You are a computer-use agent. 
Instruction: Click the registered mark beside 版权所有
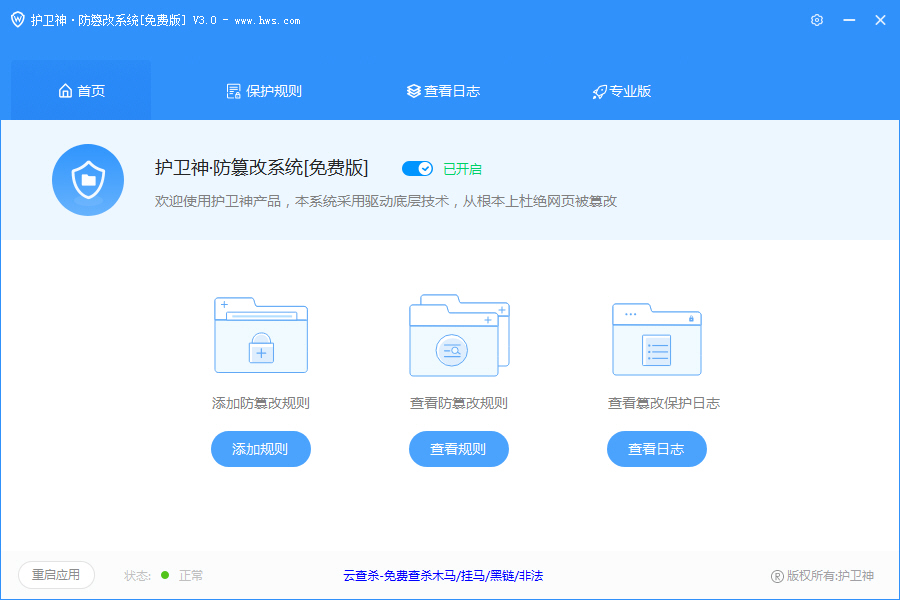tap(777, 576)
